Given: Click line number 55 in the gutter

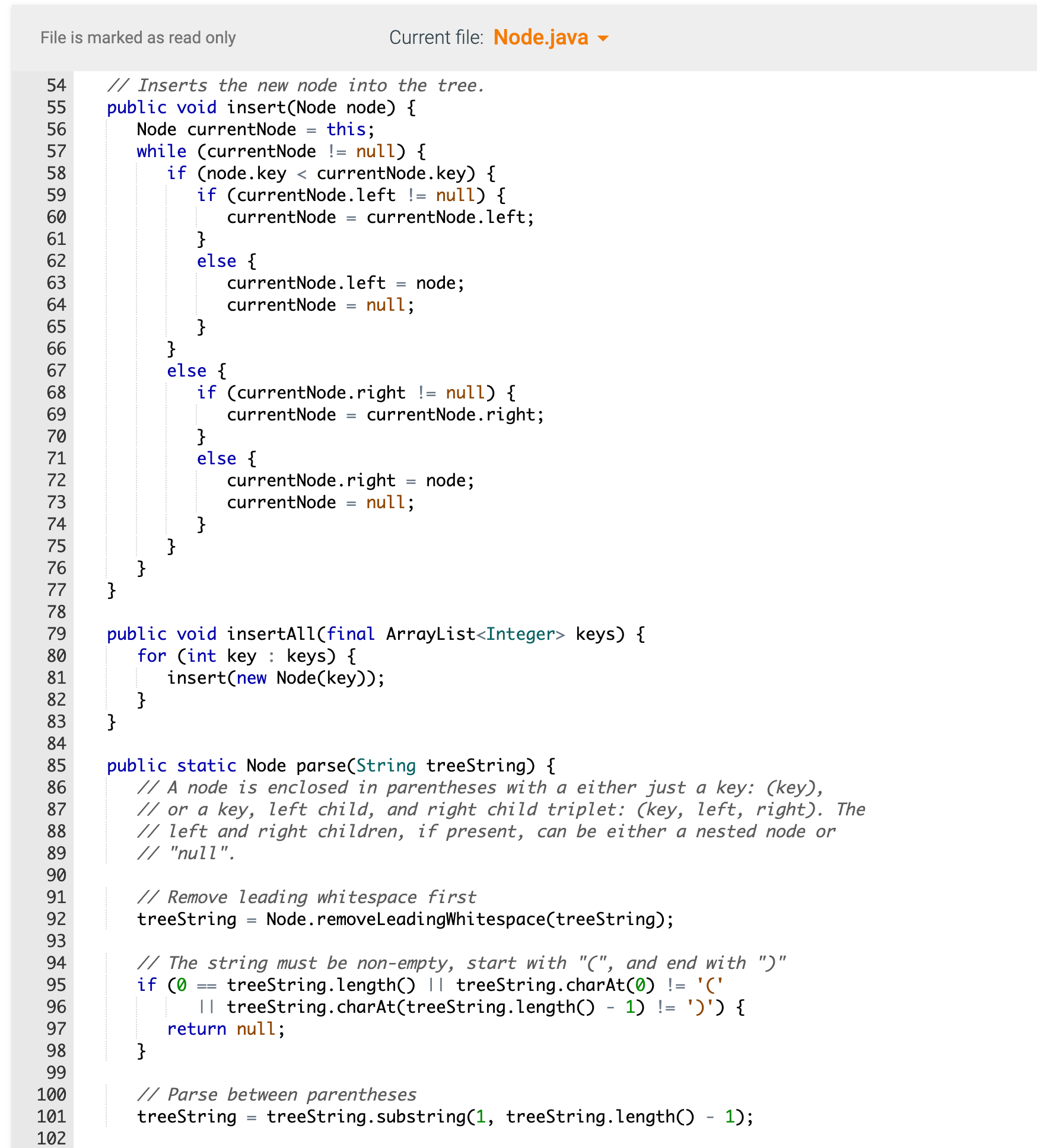Looking at the screenshot, I should [x=54, y=107].
